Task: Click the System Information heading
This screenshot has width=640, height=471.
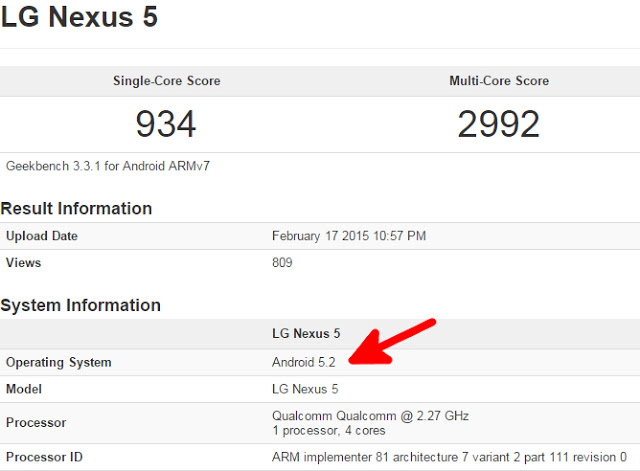Action: (81, 305)
